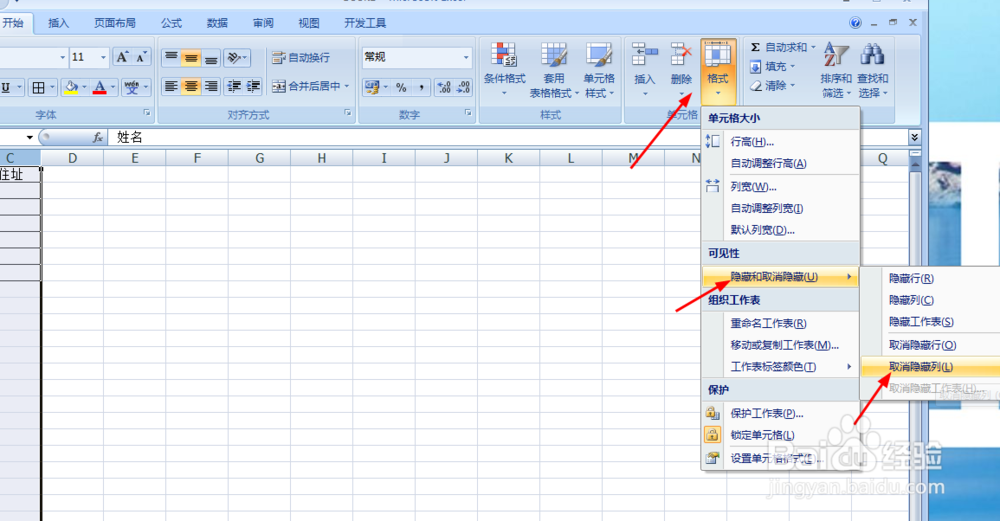
Task: Open the font name dropdown arrow
Action: pyautogui.click(x=62, y=57)
